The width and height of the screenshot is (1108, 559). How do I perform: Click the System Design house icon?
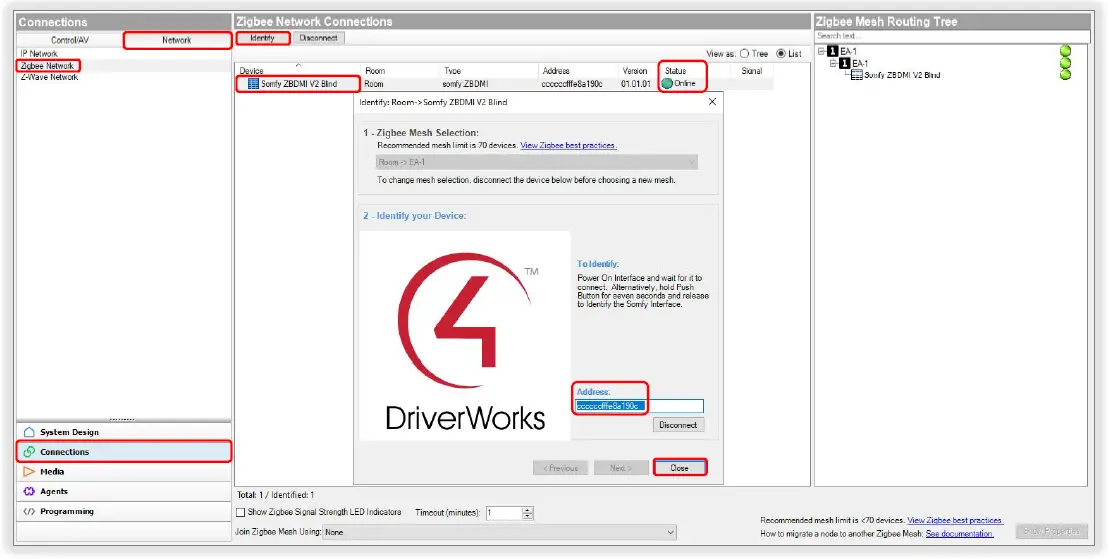tap(29, 432)
